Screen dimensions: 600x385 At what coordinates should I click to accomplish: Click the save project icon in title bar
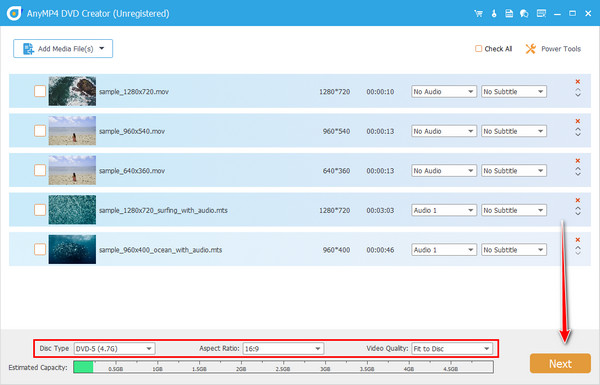pos(509,14)
